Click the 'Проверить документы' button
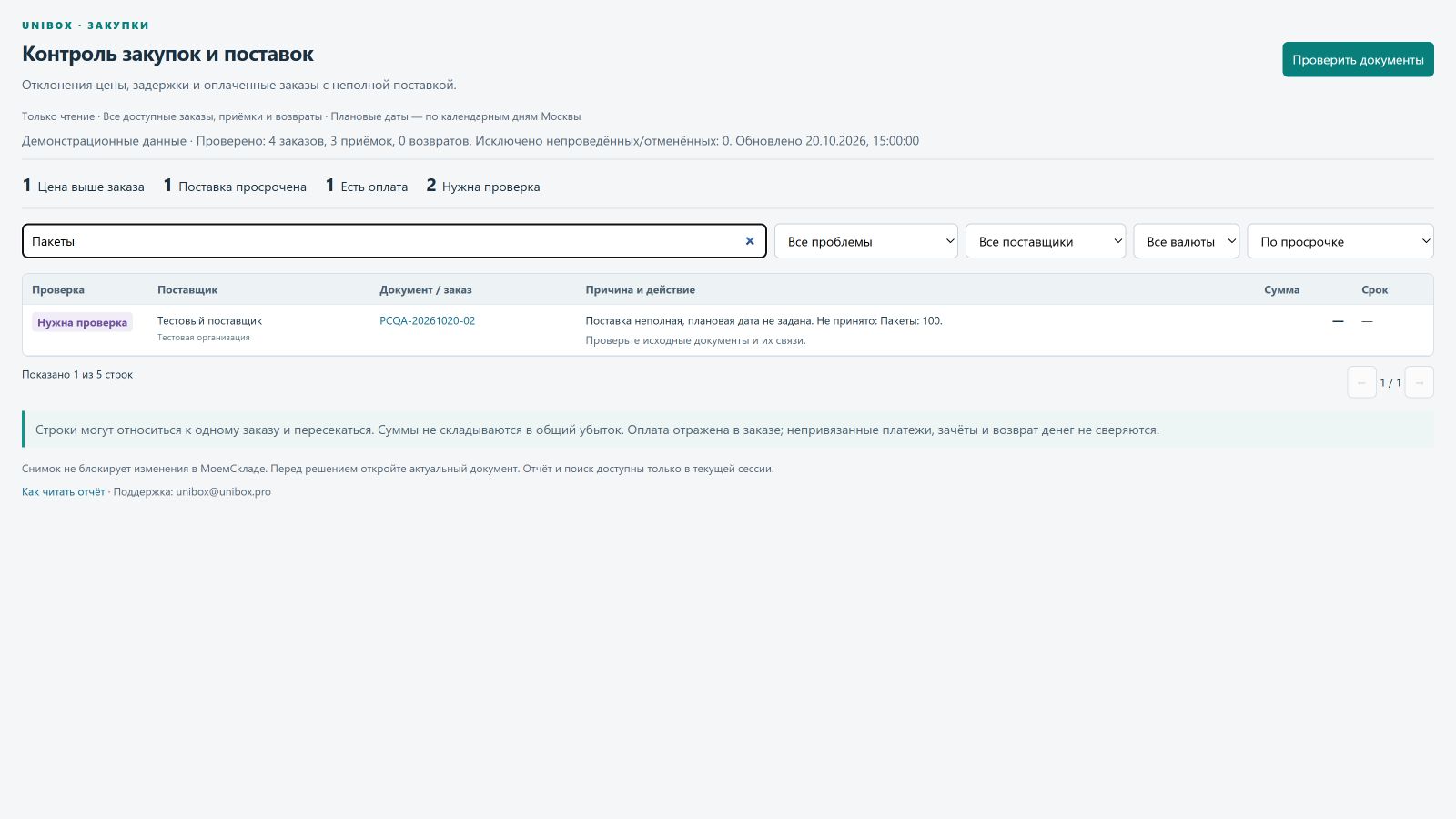The height and width of the screenshot is (819, 1456). coord(1358,59)
